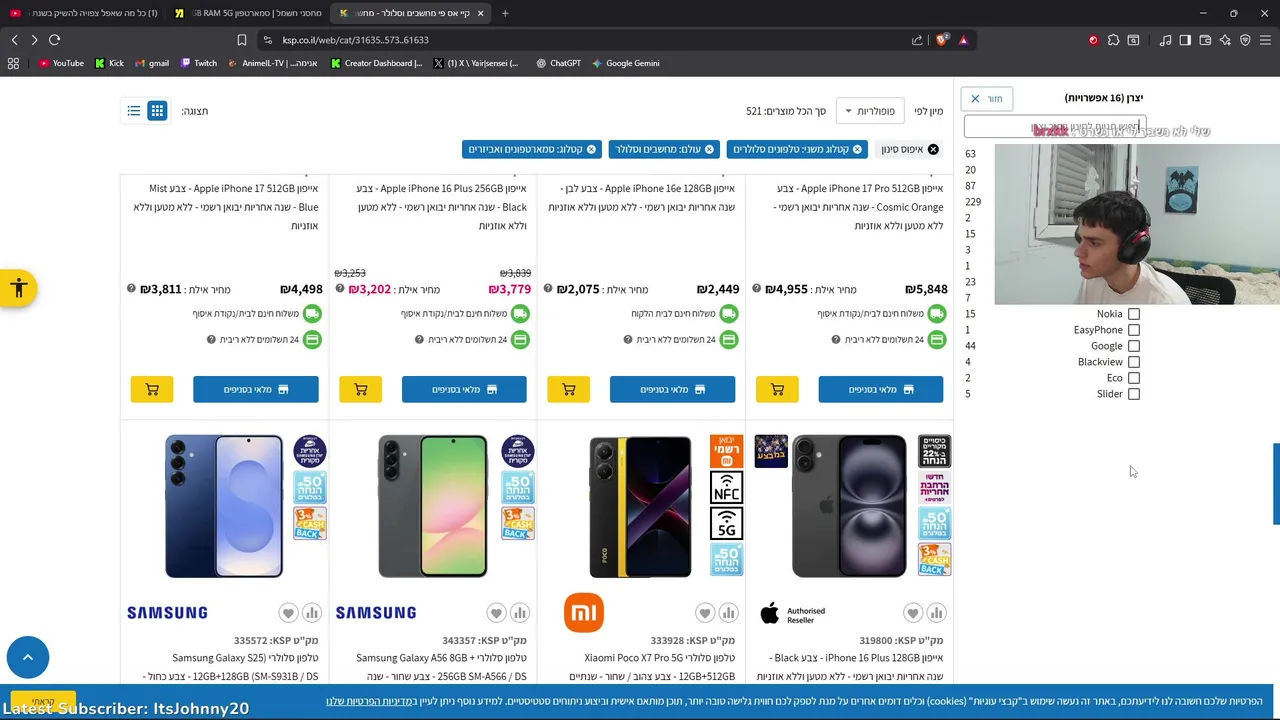Open the Google Gemini bookmark
Image resolution: width=1280 pixels, height=720 pixels.
click(625, 63)
